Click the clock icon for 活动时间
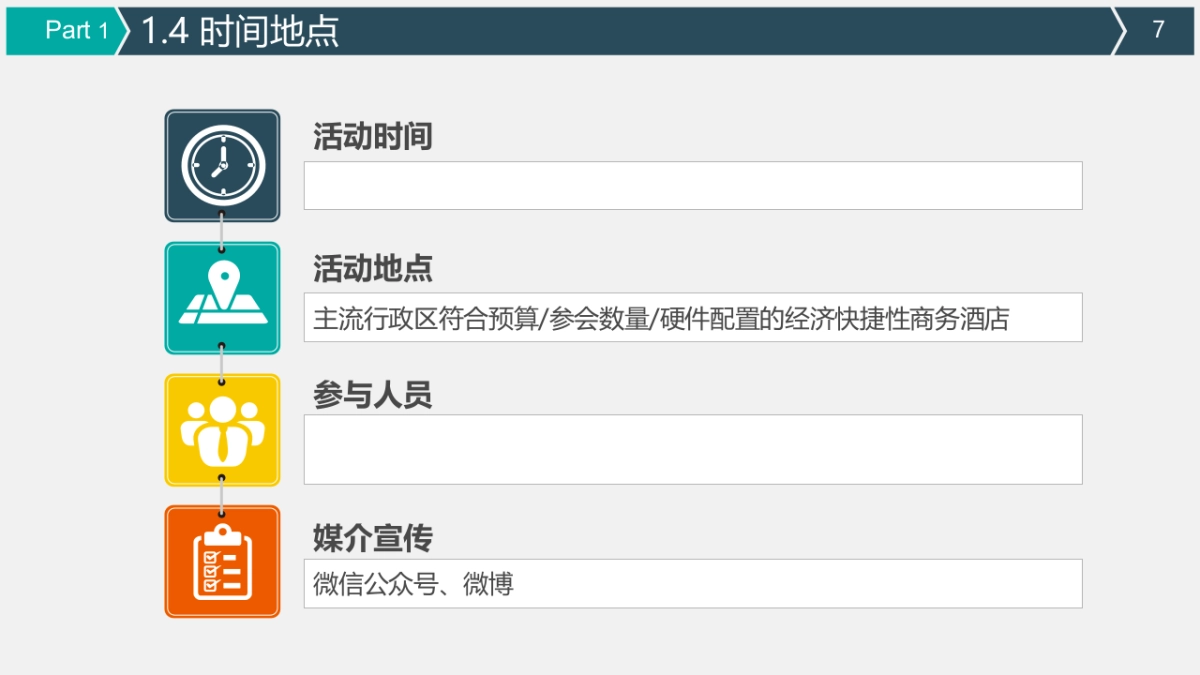Screen dimensions: 1200x675 coord(222,165)
